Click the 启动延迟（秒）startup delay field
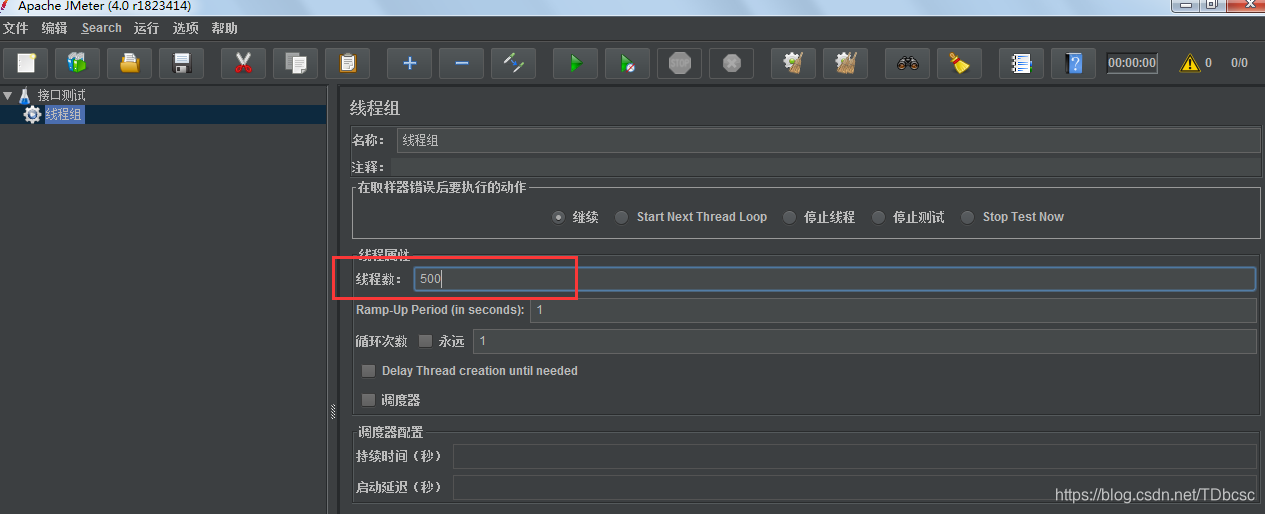 (x=855, y=488)
